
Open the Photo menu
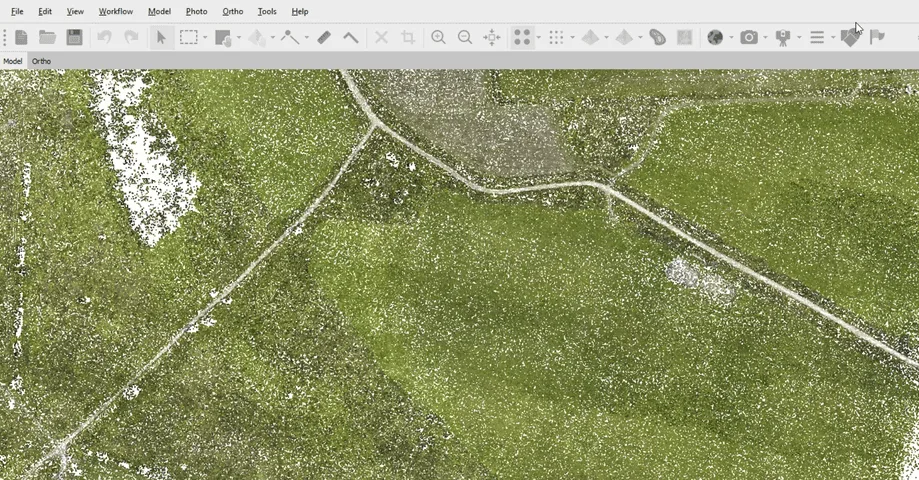pyautogui.click(x=196, y=11)
